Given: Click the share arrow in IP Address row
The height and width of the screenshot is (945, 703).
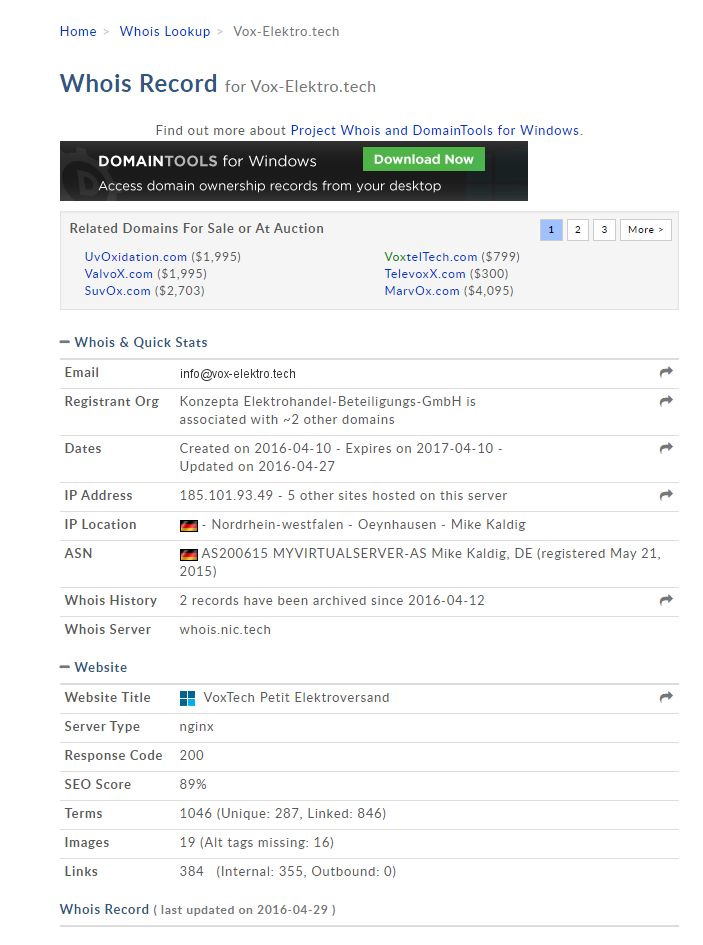Looking at the screenshot, I should (666, 495).
